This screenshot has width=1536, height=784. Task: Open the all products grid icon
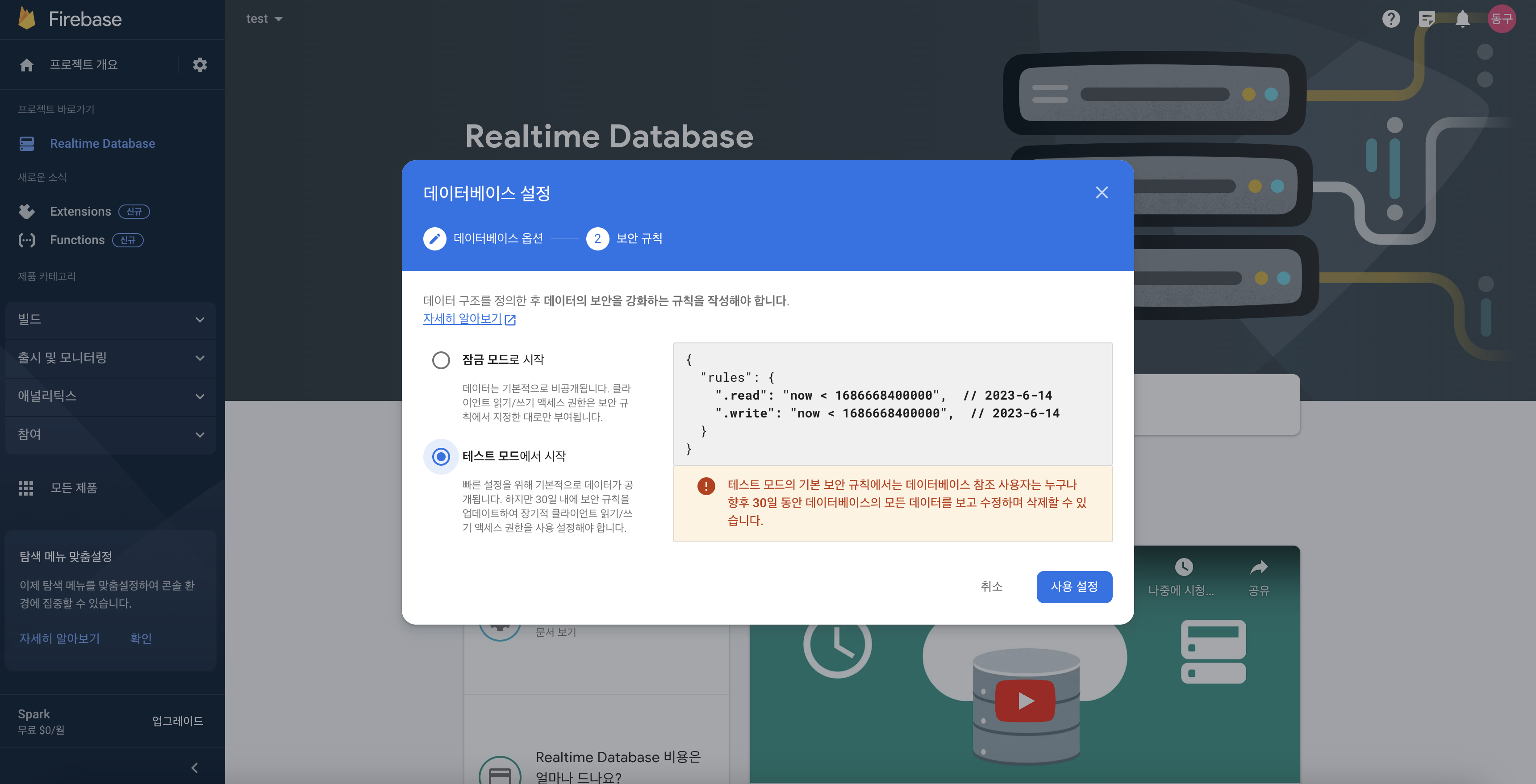point(25,488)
